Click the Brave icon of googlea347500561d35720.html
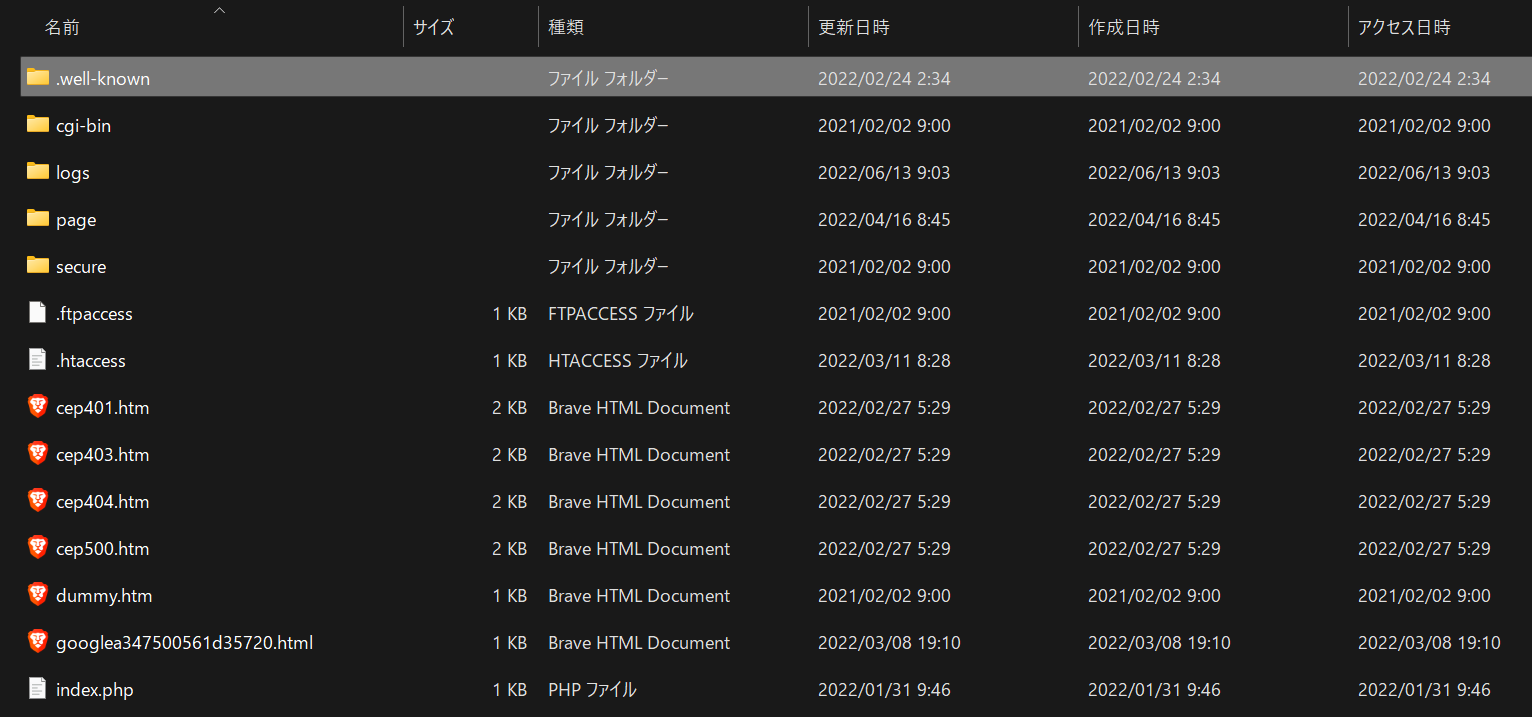Viewport: 1532px width, 717px height. pos(38,641)
